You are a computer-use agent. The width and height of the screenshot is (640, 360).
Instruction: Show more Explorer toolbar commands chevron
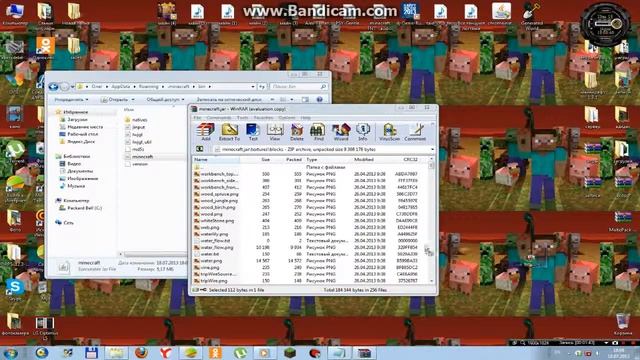coord(272,100)
